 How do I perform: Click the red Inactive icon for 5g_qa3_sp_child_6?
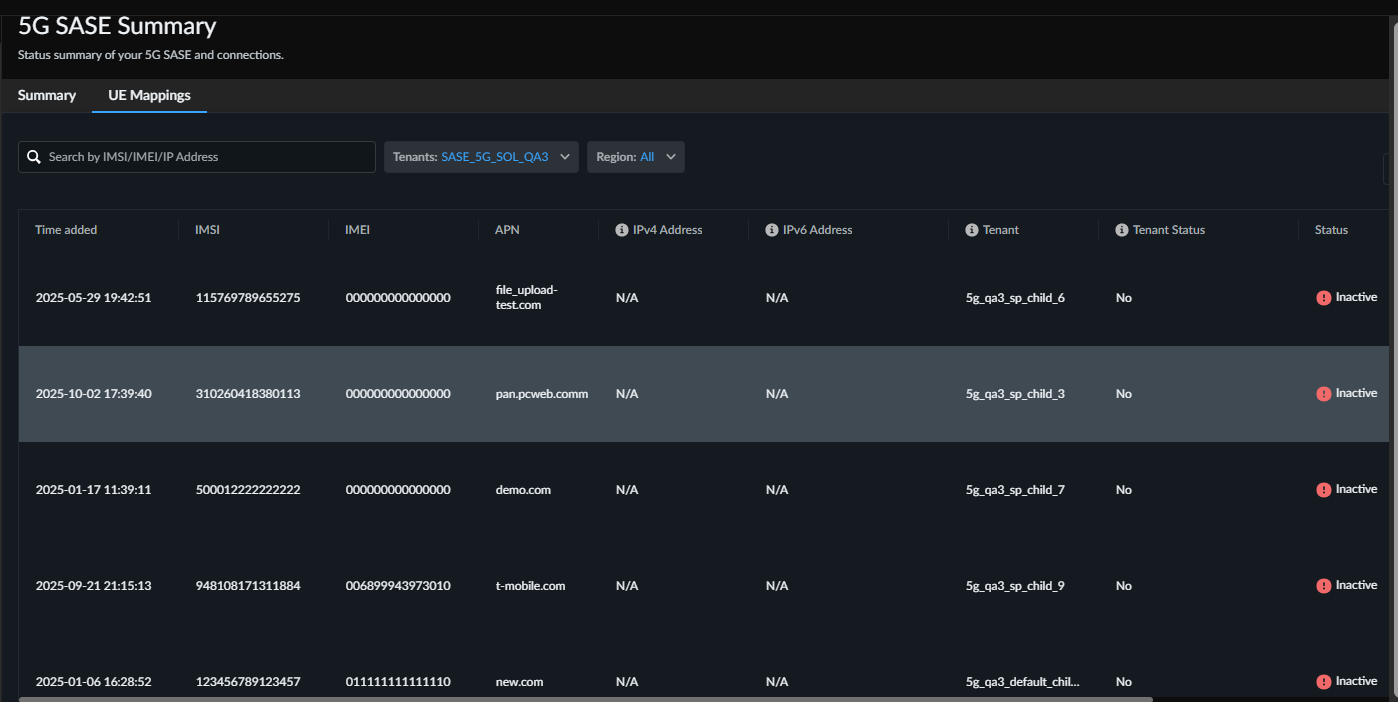tap(1324, 298)
